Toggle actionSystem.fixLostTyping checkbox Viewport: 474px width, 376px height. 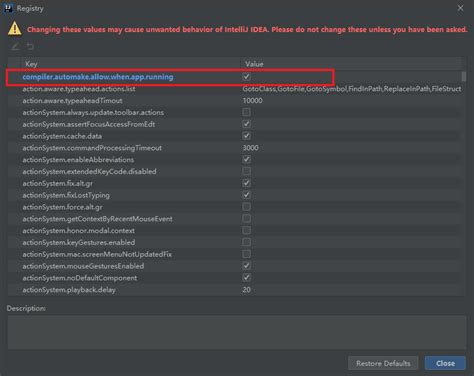pos(247,195)
